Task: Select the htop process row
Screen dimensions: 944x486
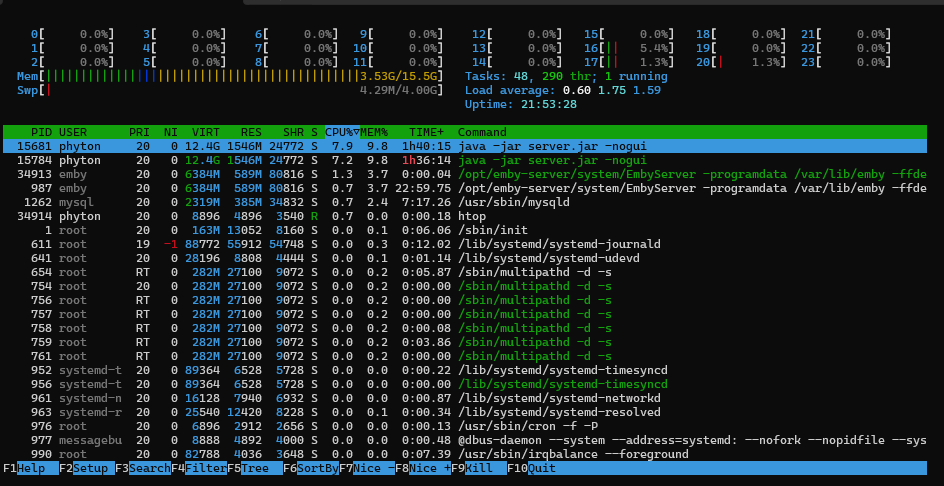Action: 465,216
